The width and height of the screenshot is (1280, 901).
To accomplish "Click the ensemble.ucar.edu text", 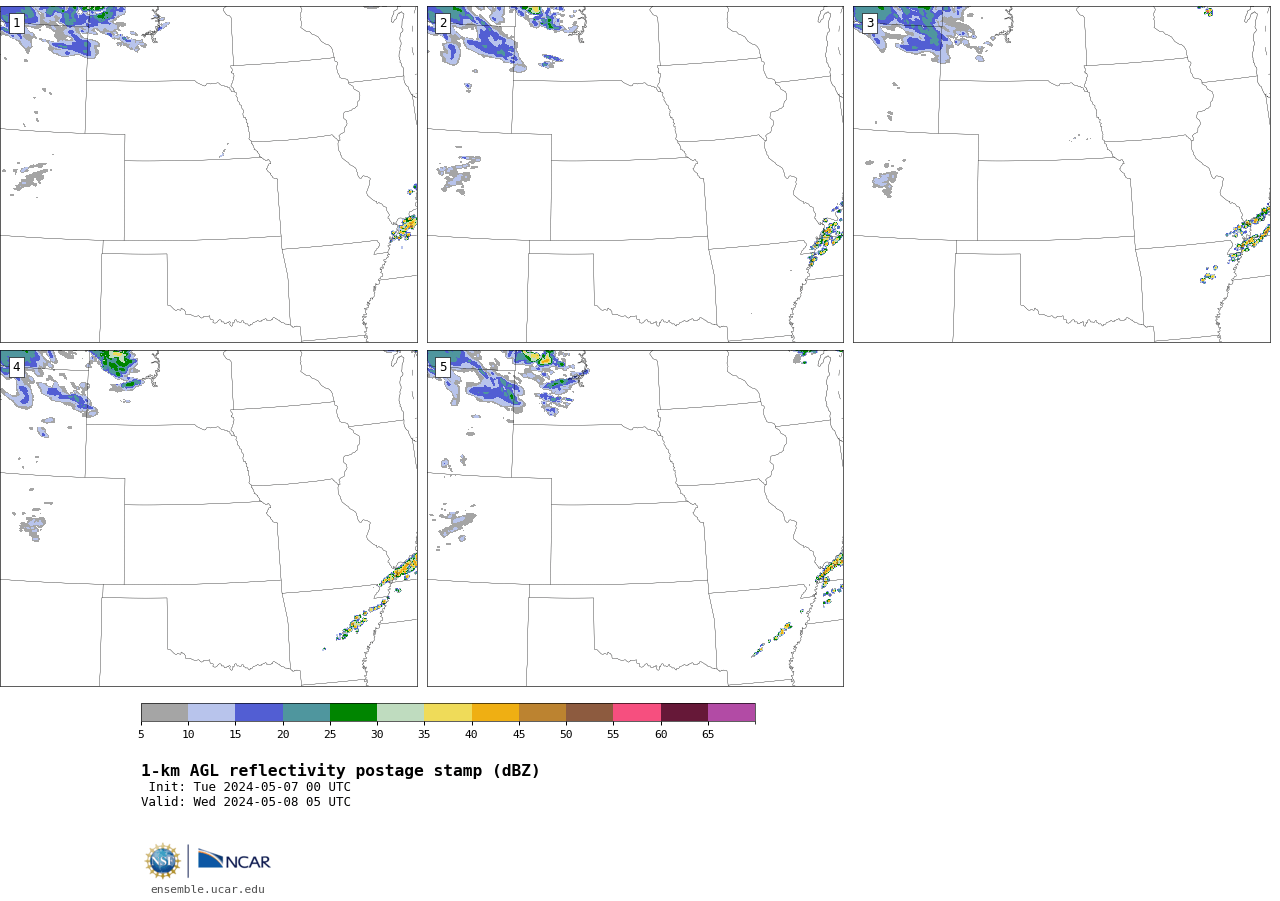I will (208, 889).
